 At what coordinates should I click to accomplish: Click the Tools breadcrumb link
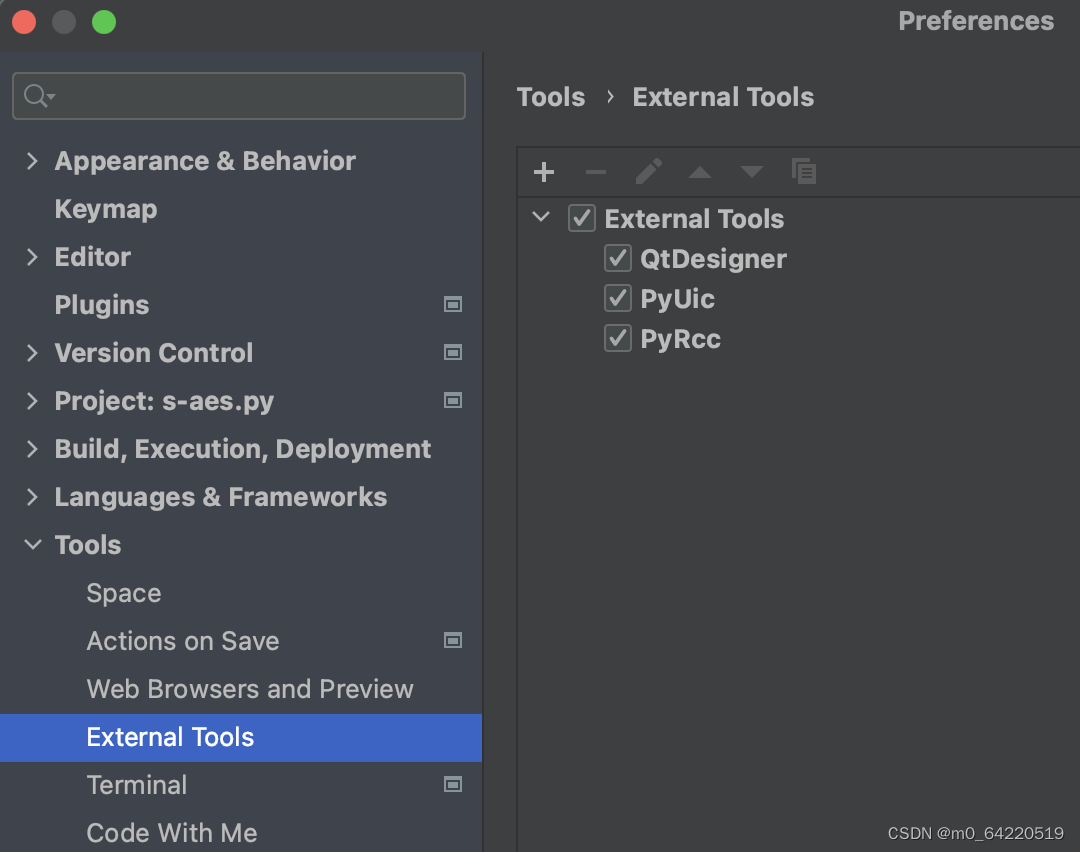pyautogui.click(x=551, y=97)
